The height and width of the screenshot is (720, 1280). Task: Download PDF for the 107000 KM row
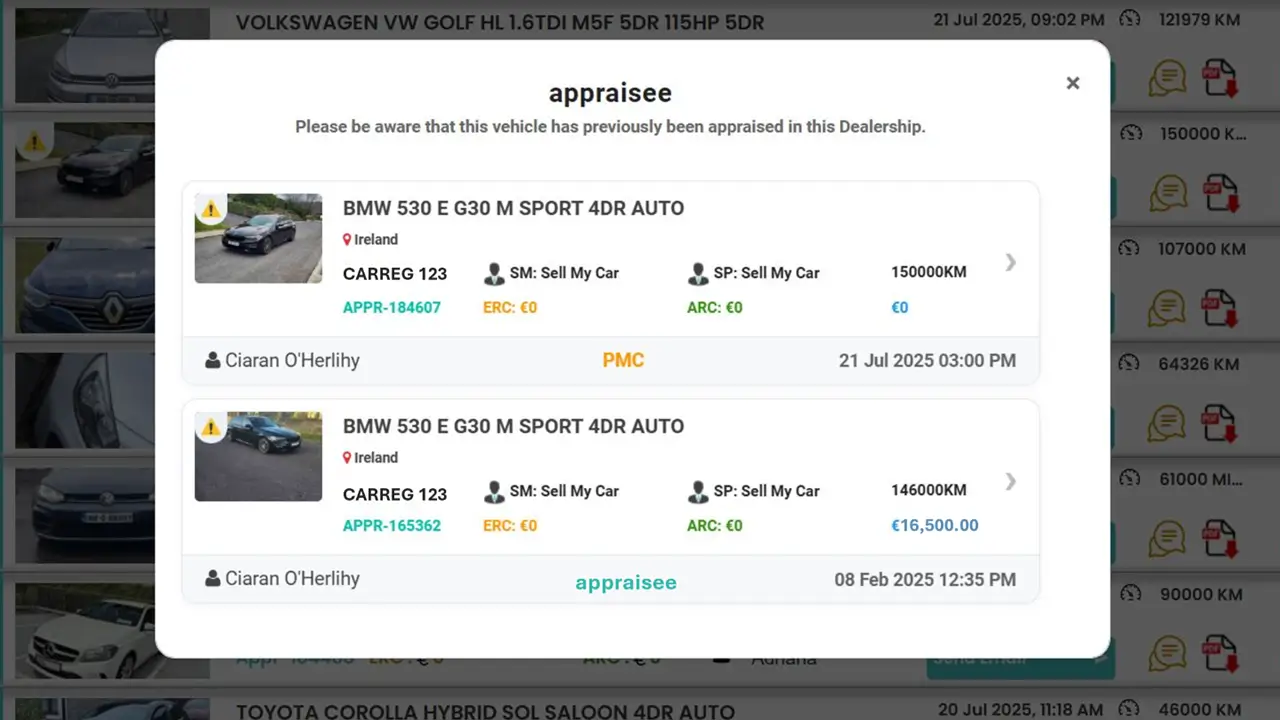click(x=1220, y=308)
